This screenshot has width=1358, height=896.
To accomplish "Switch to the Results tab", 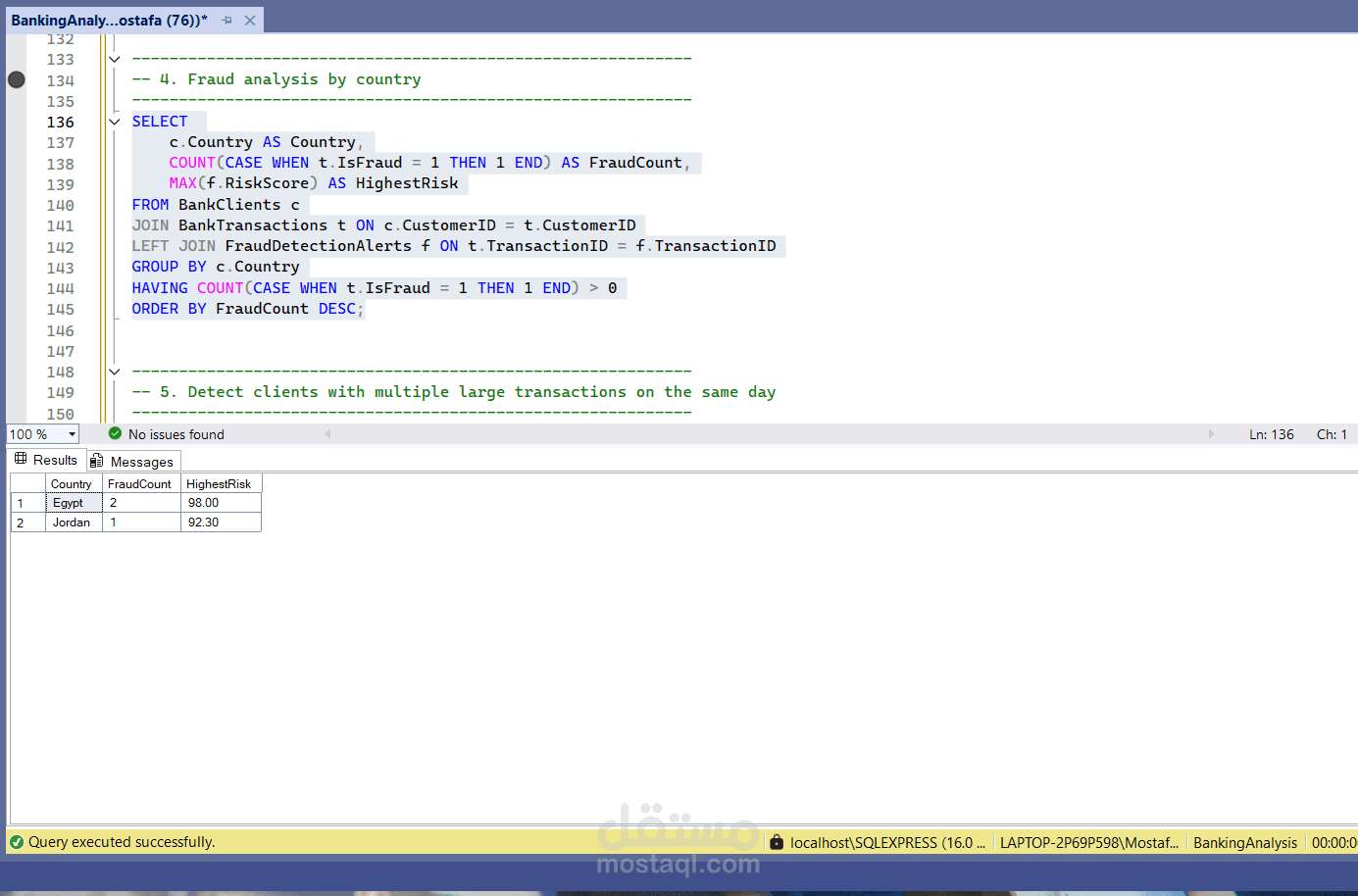I will pyautogui.click(x=46, y=460).
